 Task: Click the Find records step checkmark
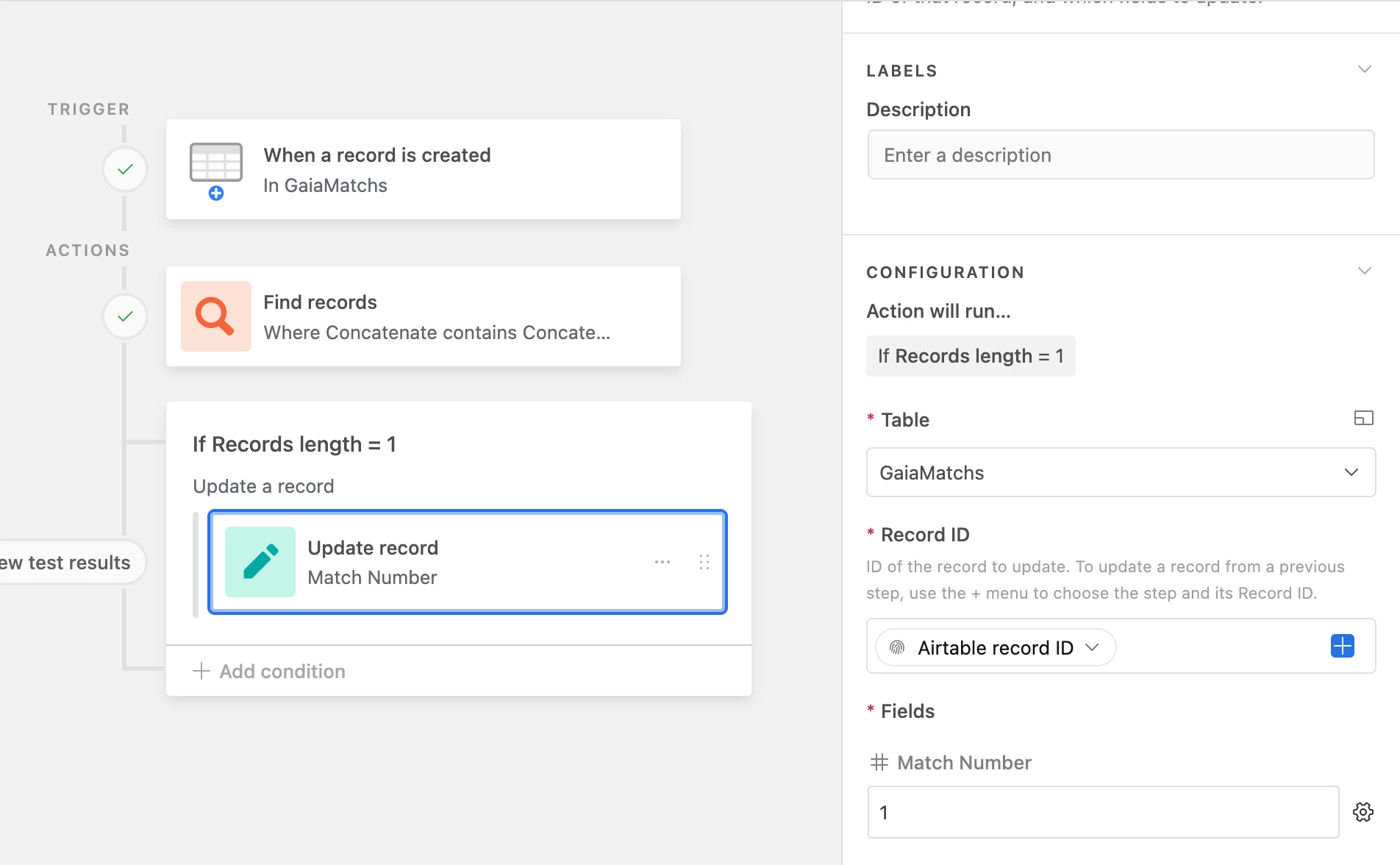point(126,316)
